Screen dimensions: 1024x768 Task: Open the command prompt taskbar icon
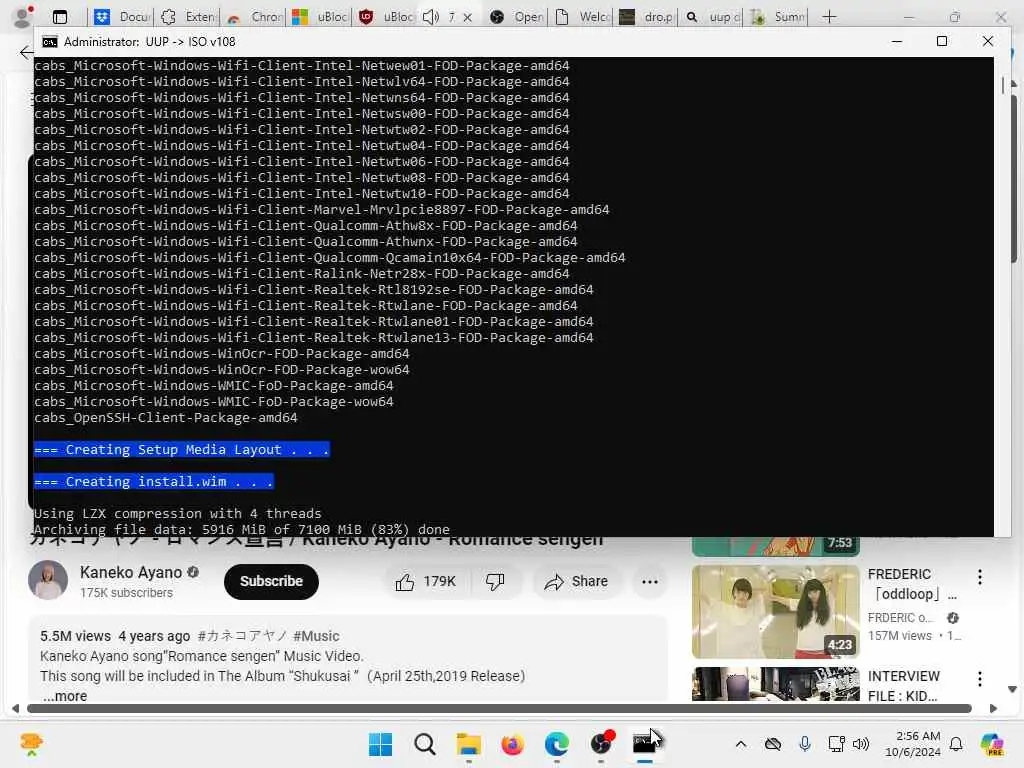click(x=645, y=744)
